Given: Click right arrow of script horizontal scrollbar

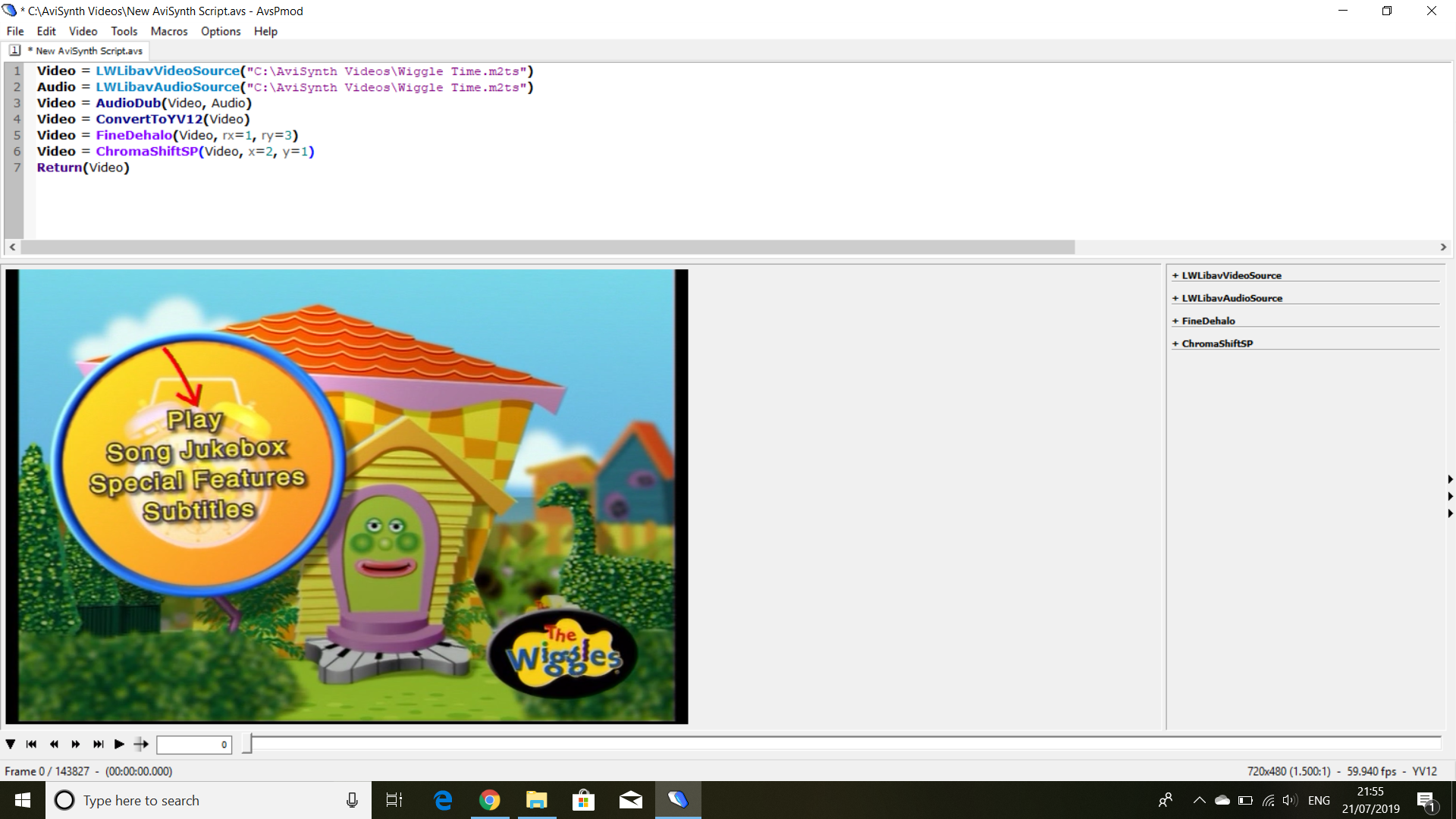Looking at the screenshot, I should (1443, 247).
